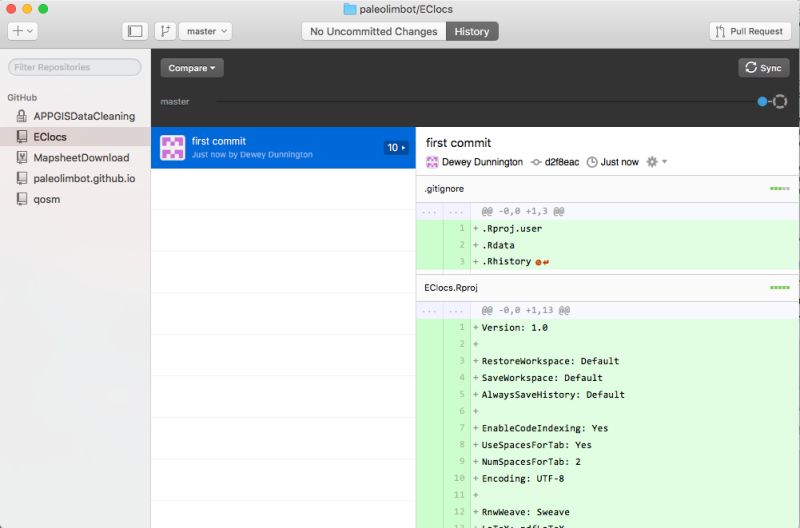Click the 'SaveWorkspace: Default' line
Screen dimensions: 800x528
tap(608, 378)
